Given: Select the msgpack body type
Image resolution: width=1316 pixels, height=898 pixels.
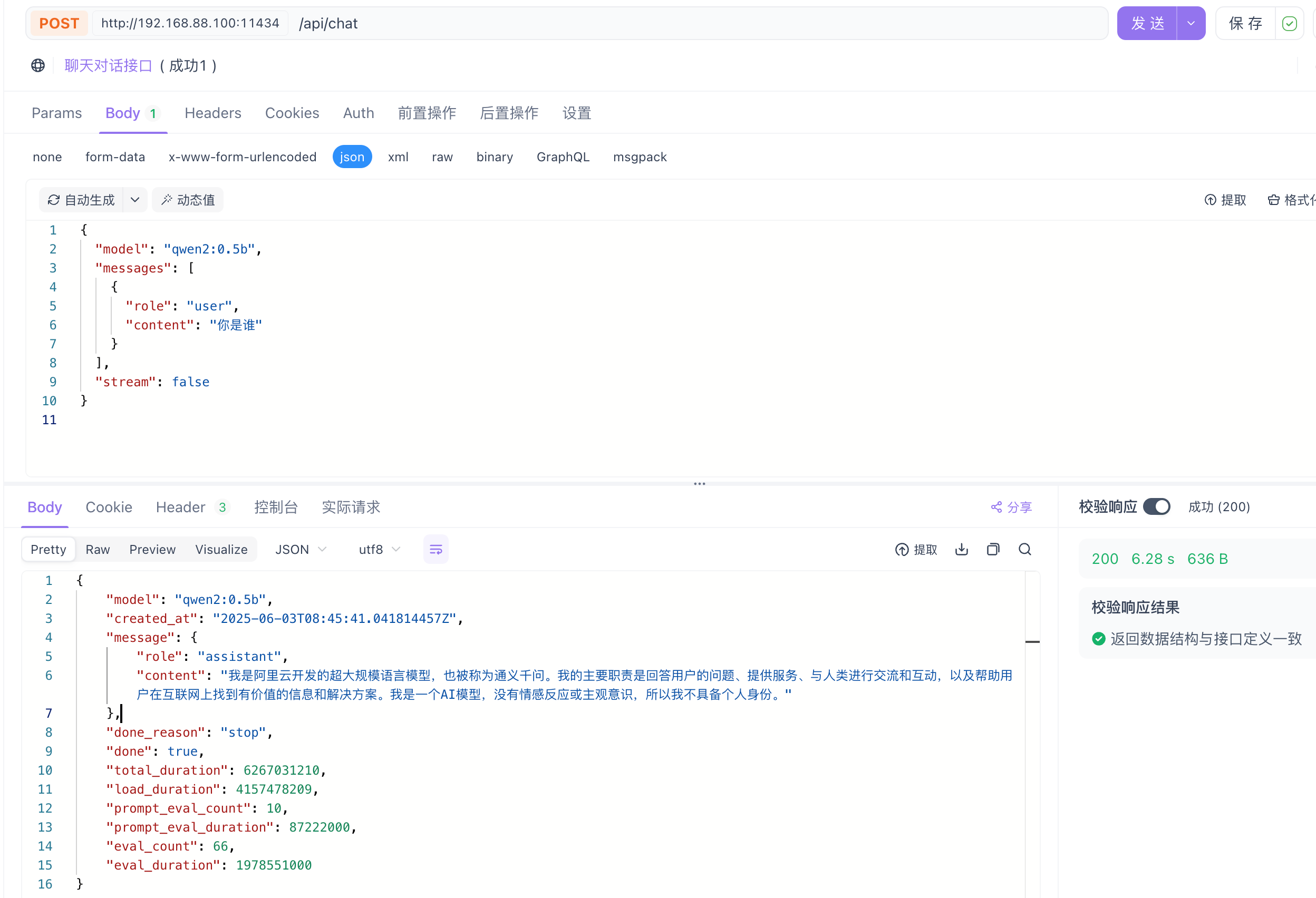Looking at the screenshot, I should tap(640, 157).
